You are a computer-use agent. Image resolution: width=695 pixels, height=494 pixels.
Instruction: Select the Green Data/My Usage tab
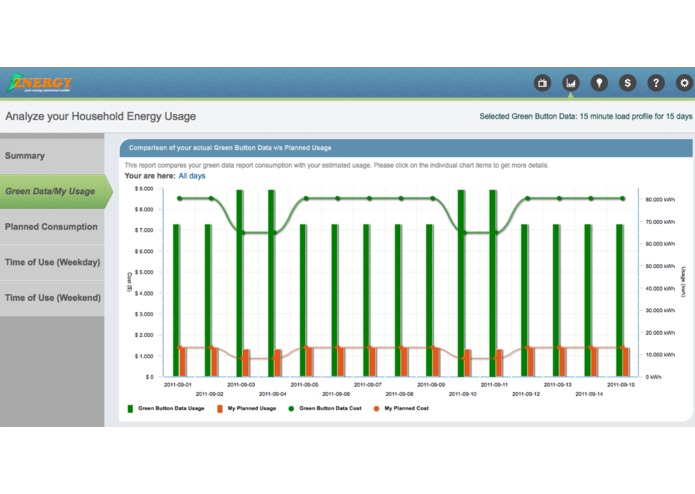55,191
